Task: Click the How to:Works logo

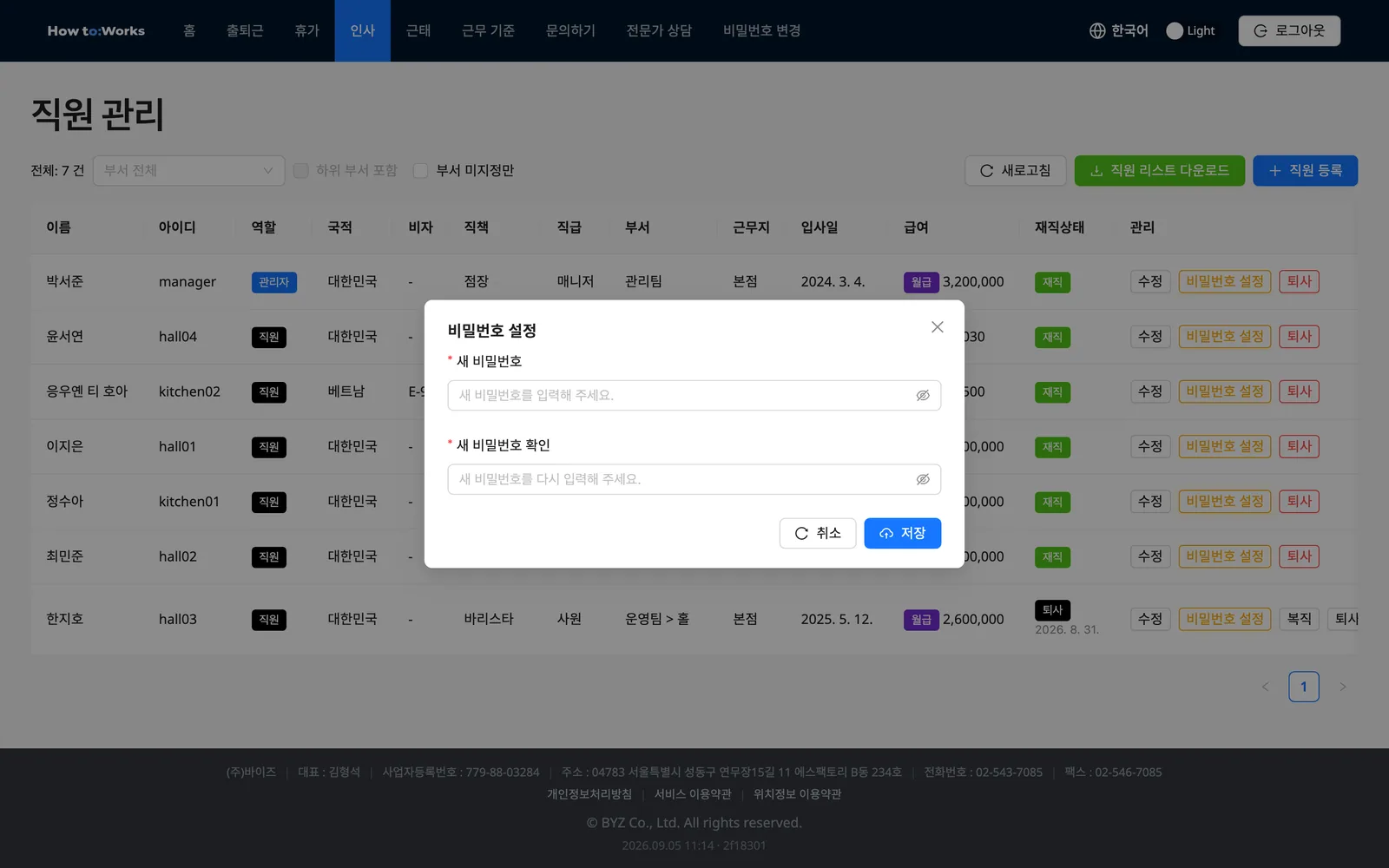Action: coord(96,31)
